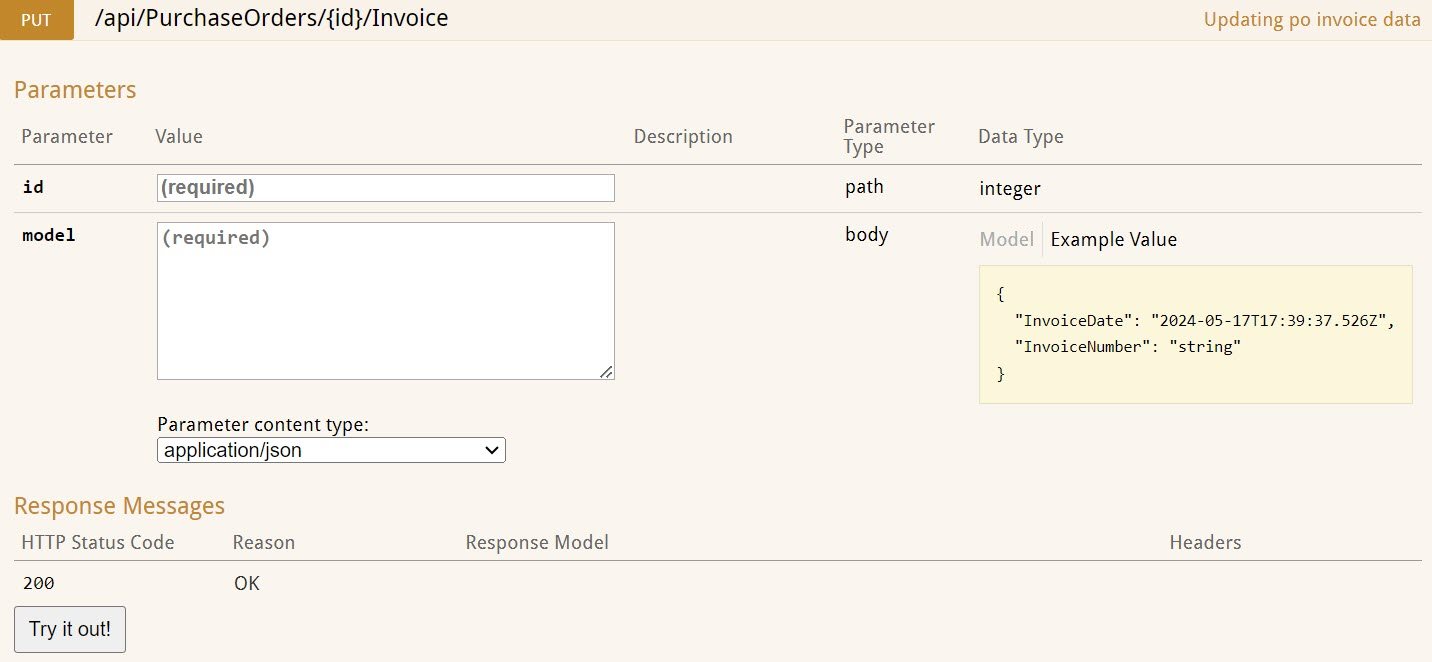Open the endpoint path /api/PurchaseOrders/{id}/Invoice
Screen dimensions: 1432x662
[x=272, y=18]
